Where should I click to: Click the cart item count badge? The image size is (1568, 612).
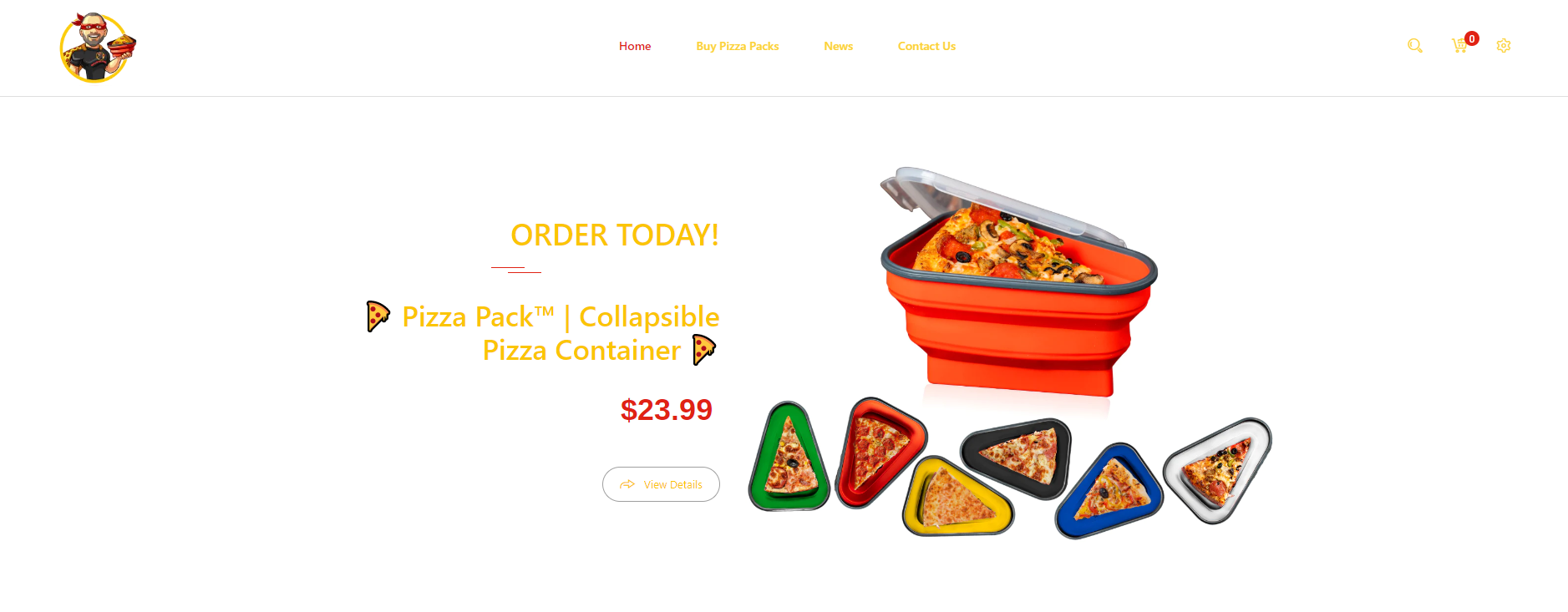tap(1472, 38)
